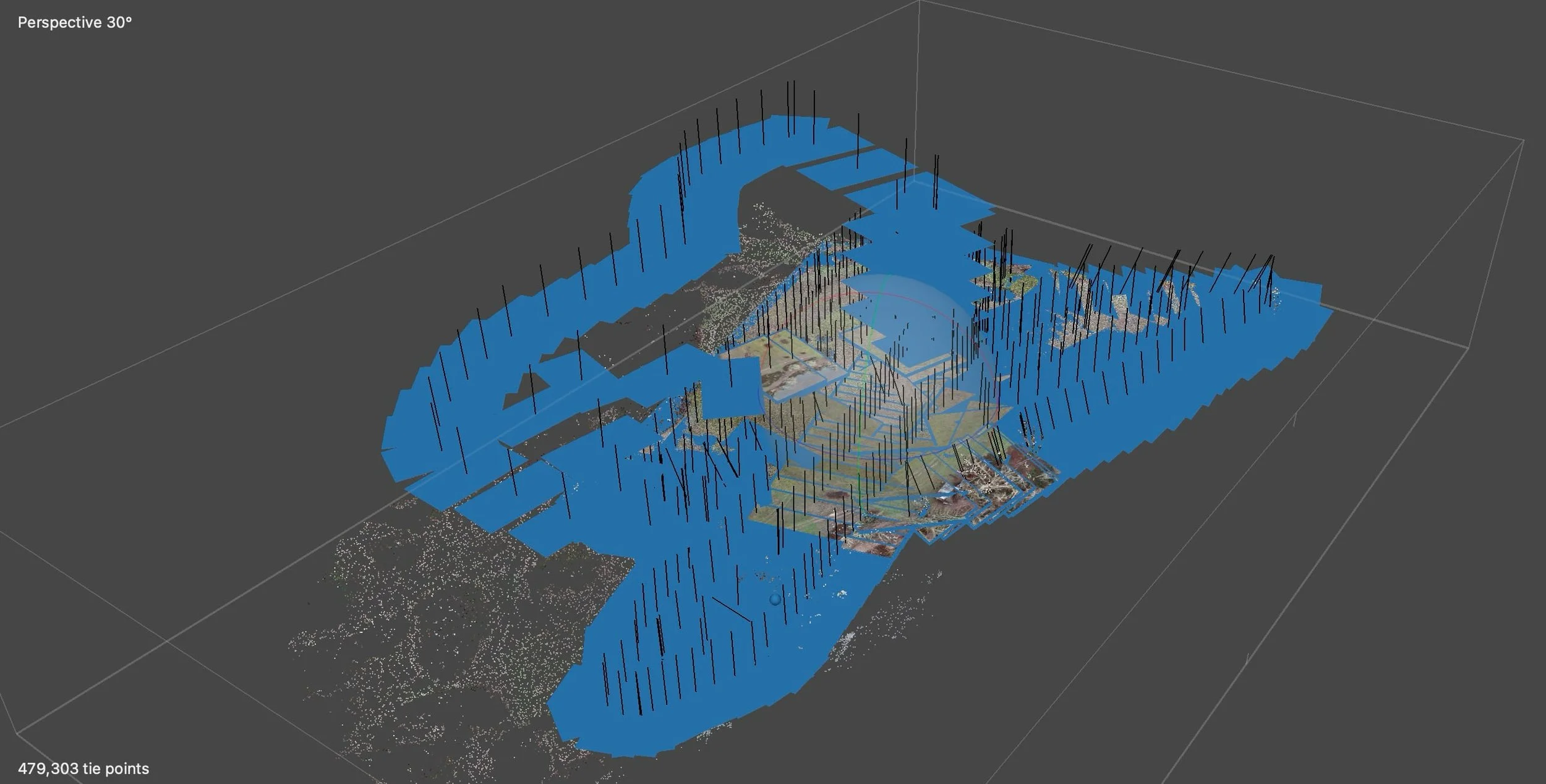Select the small blue sphere marker near the bottom

[x=775, y=600]
